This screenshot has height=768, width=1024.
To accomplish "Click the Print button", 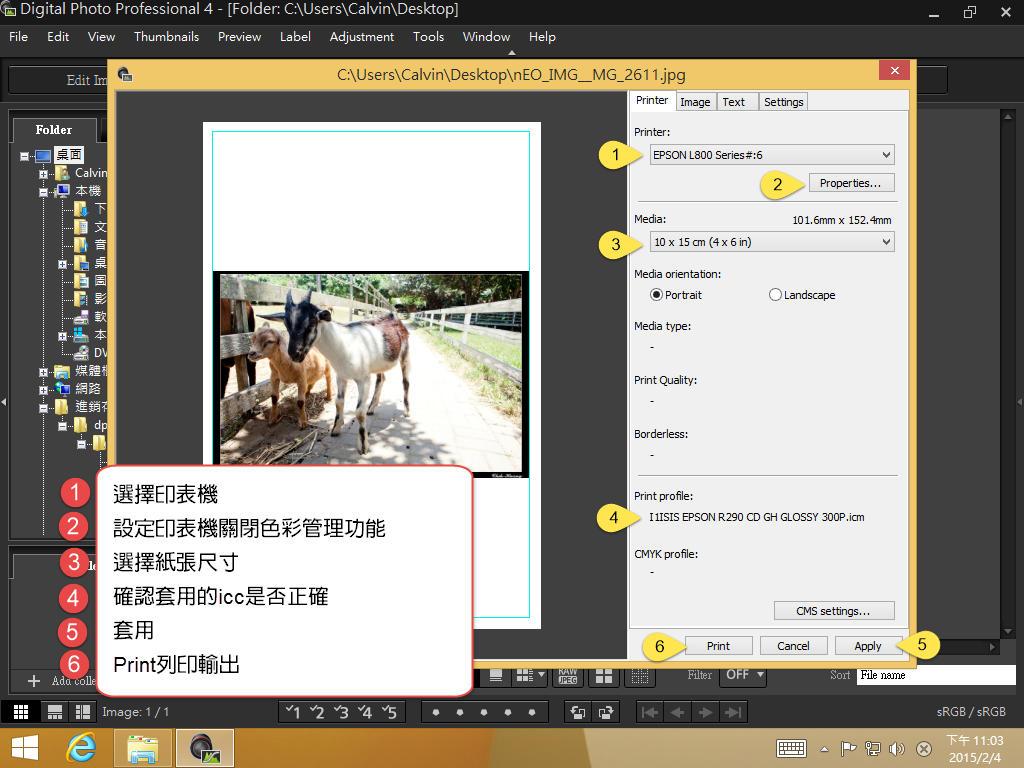I will [x=718, y=646].
